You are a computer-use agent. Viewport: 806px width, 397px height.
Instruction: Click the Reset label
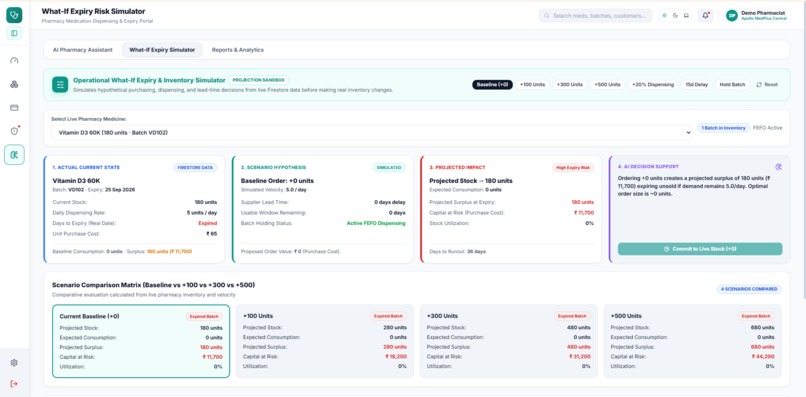tap(771, 84)
